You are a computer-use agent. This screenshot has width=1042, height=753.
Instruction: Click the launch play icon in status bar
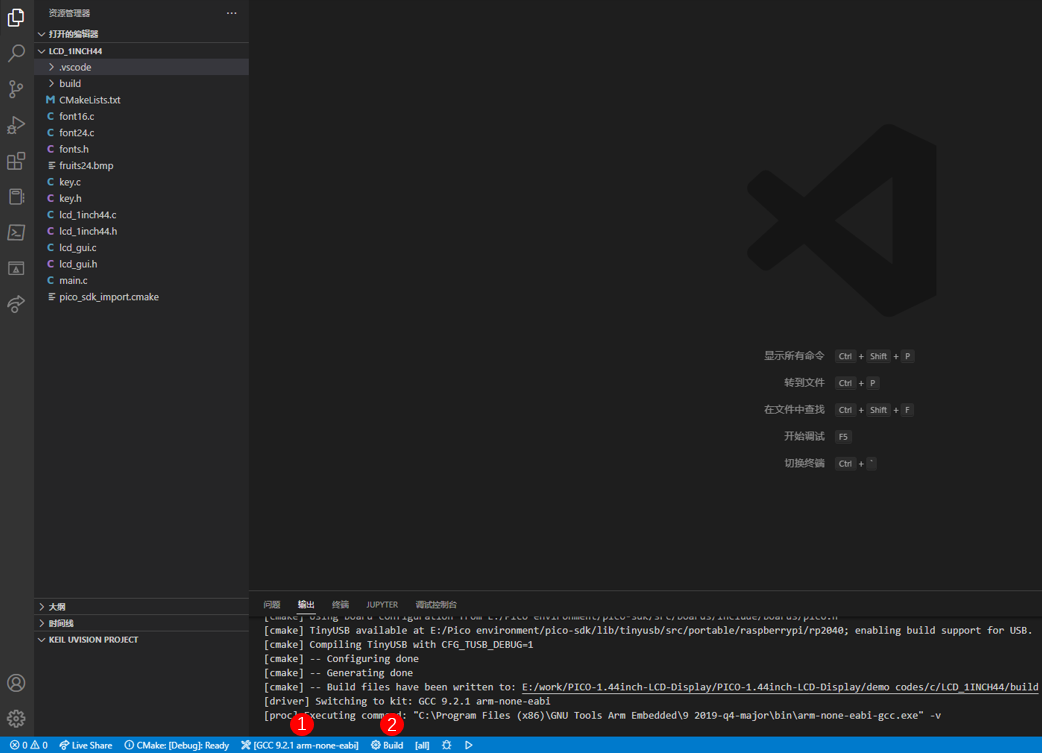[x=469, y=745]
